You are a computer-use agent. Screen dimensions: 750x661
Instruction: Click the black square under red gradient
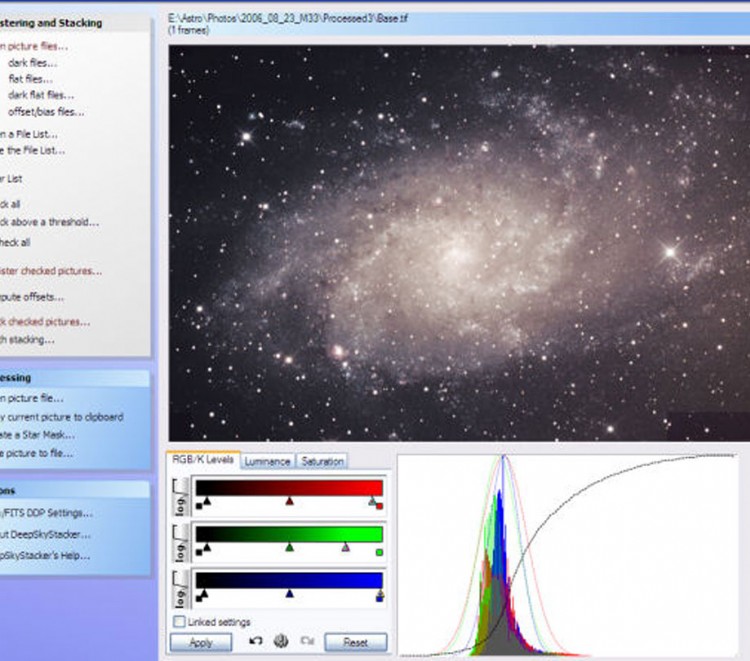tap(199, 506)
